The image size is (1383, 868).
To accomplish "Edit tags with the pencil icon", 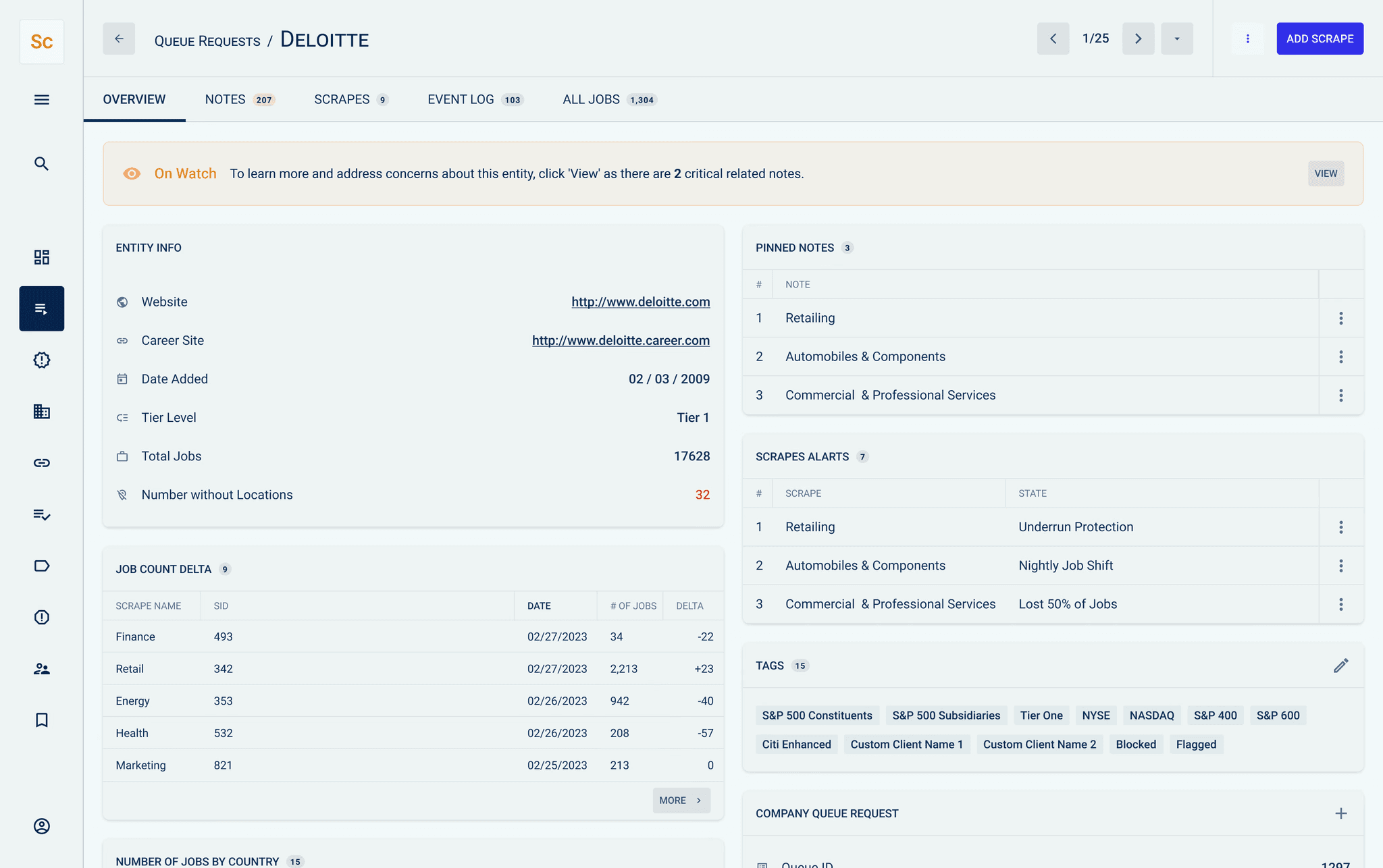I will pyautogui.click(x=1341, y=666).
